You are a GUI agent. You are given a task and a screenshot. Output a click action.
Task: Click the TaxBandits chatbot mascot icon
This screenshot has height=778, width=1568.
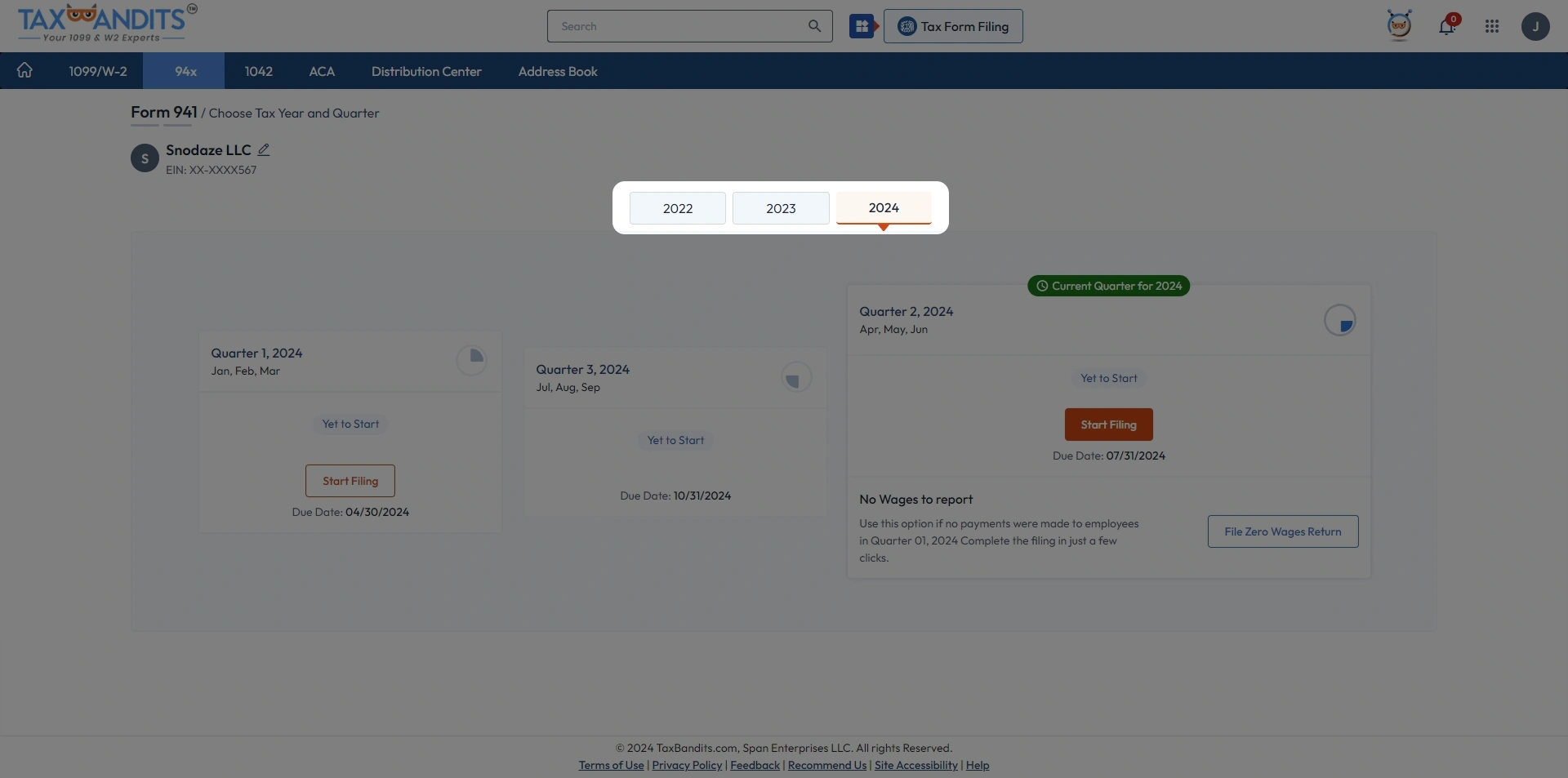(x=1400, y=26)
